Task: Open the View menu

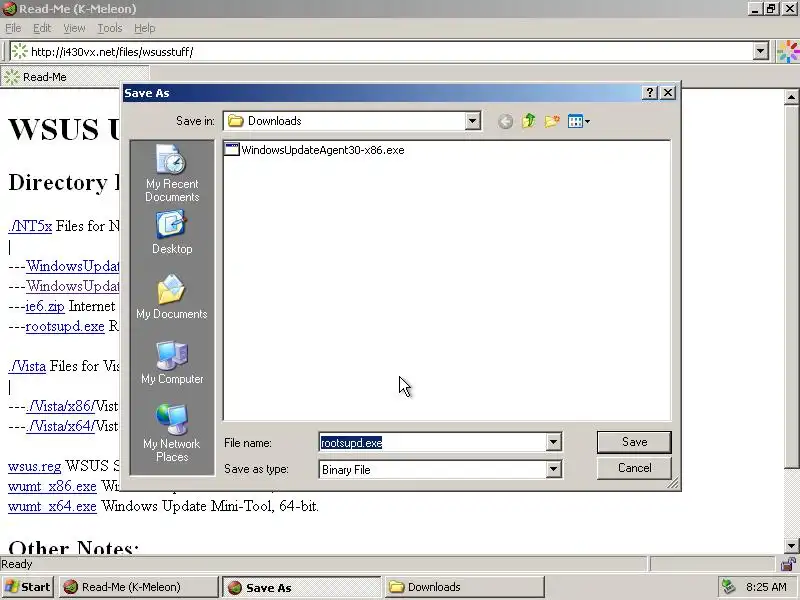Action: [74, 28]
